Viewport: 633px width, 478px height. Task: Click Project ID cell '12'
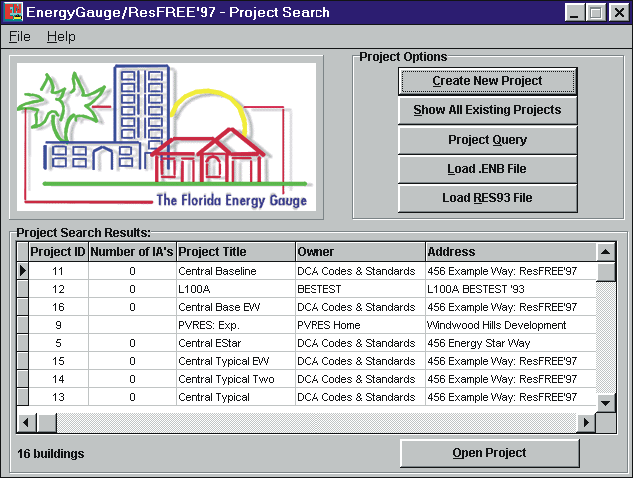click(x=58, y=289)
